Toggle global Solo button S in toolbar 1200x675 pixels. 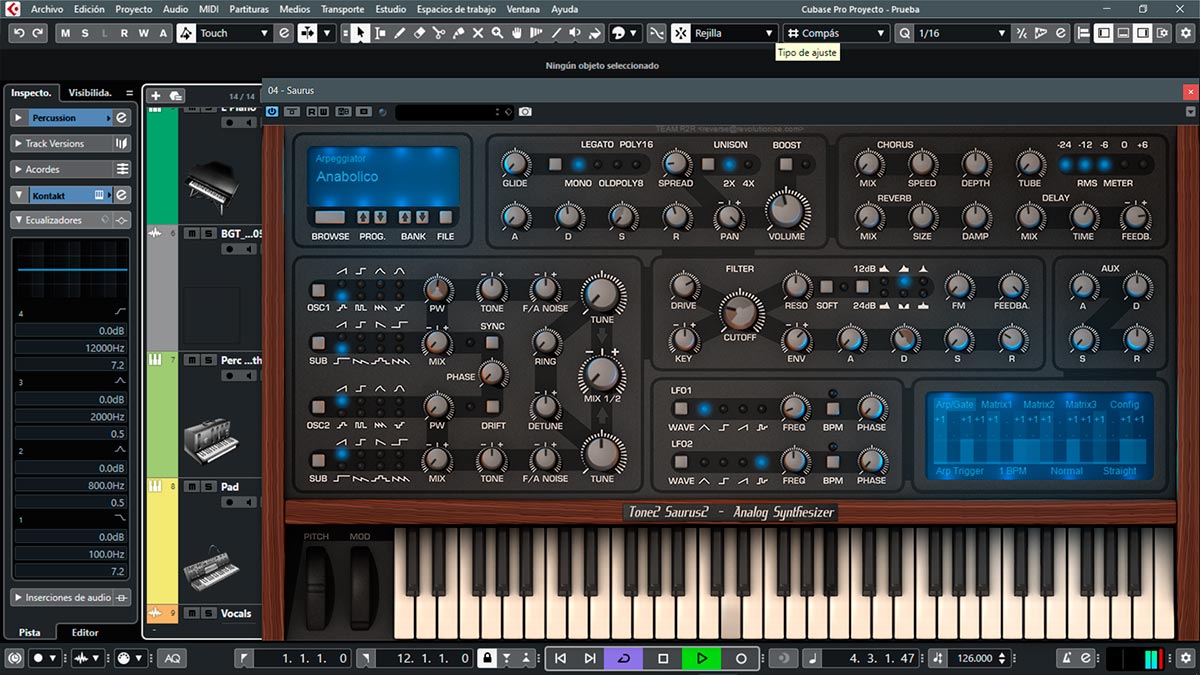click(x=86, y=33)
